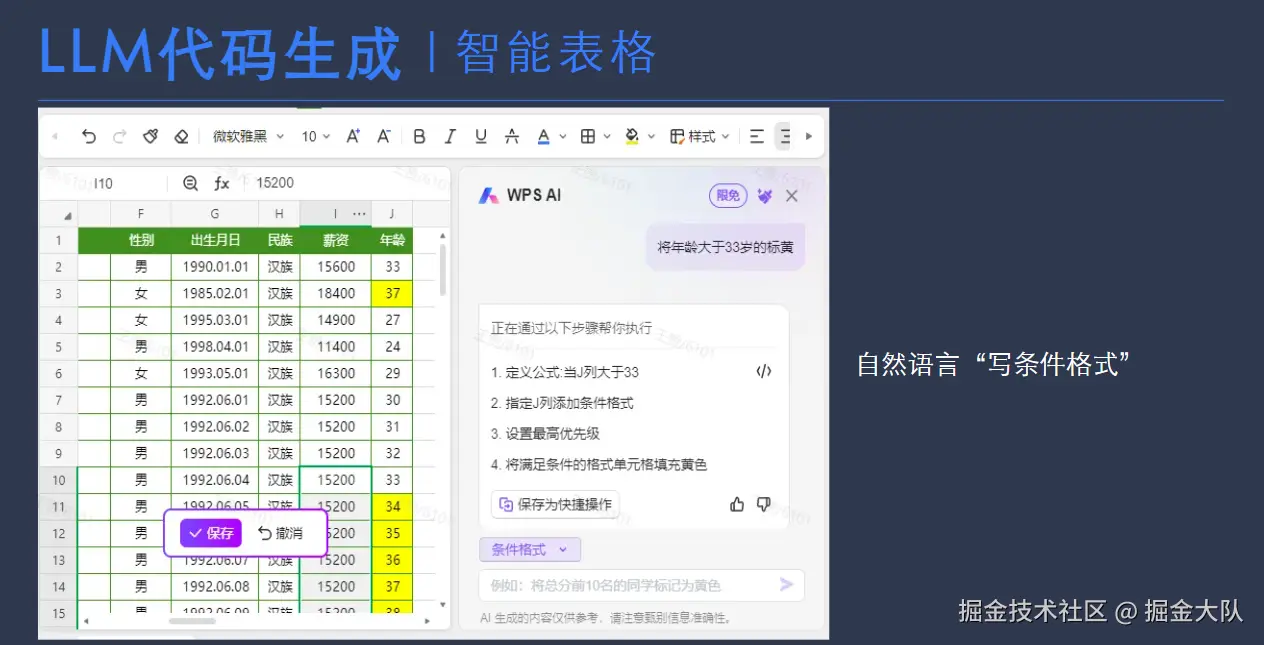Open the 微软雅黑 font dropdown
The height and width of the screenshot is (645, 1264).
pyautogui.click(x=247, y=136)
